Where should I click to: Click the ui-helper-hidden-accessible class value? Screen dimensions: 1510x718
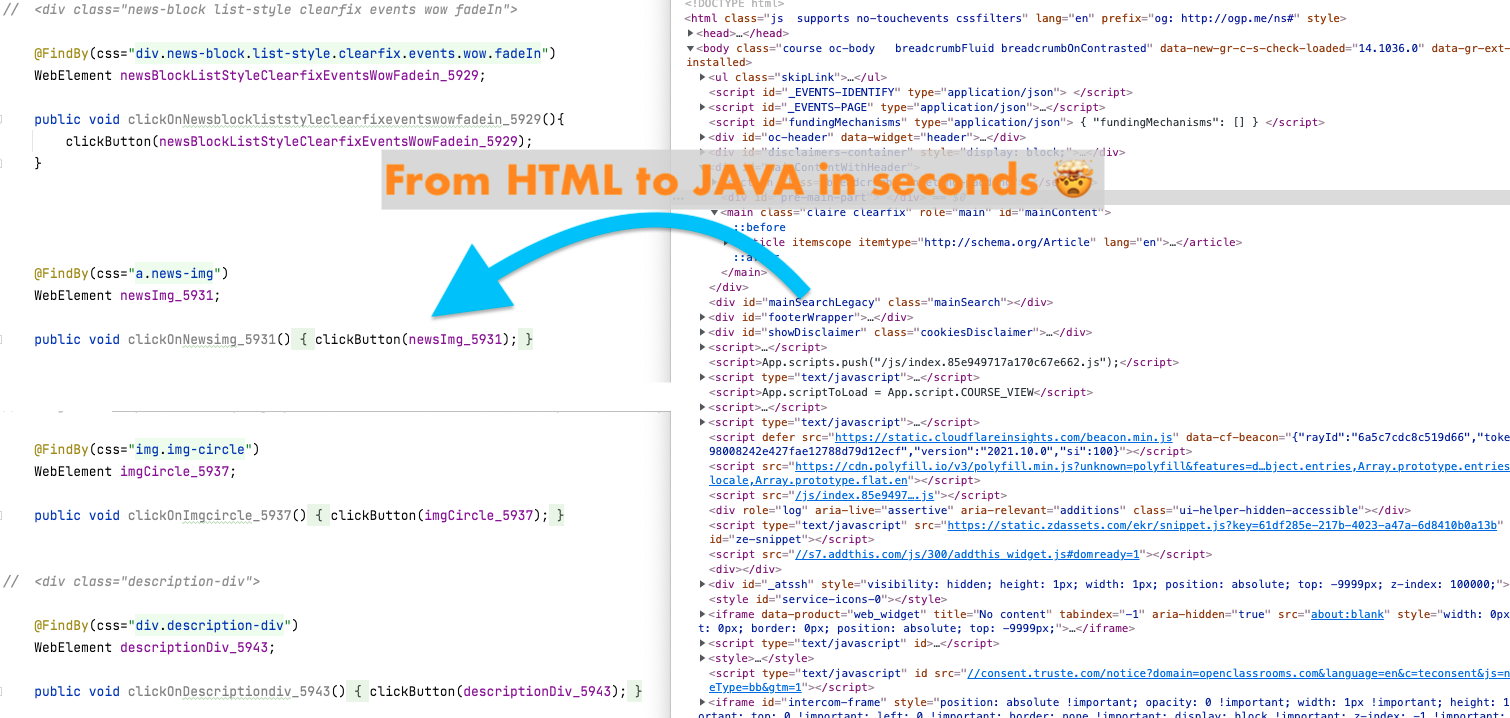coord(1271,510)
